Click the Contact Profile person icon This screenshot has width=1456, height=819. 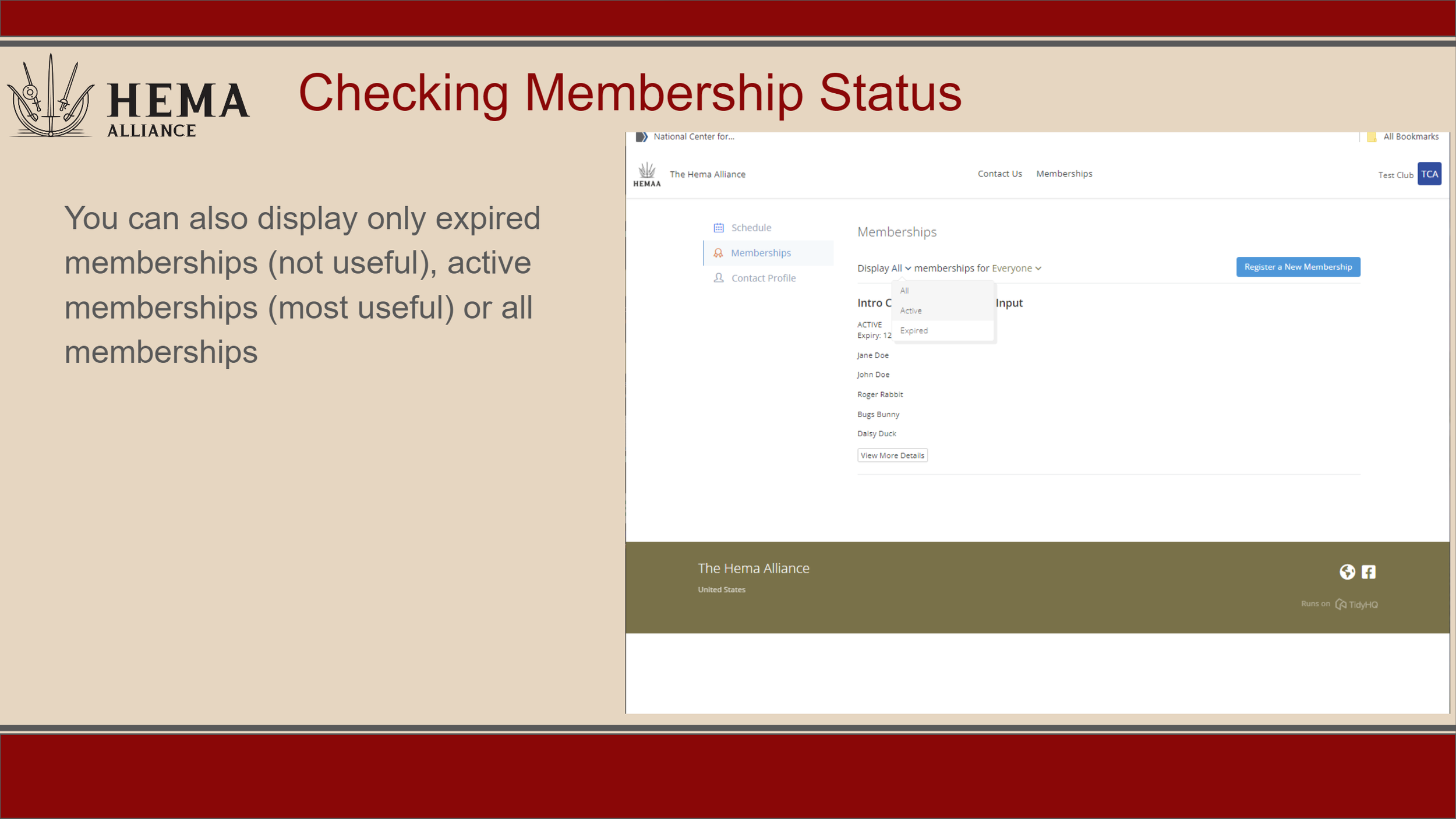click(719, 278)
